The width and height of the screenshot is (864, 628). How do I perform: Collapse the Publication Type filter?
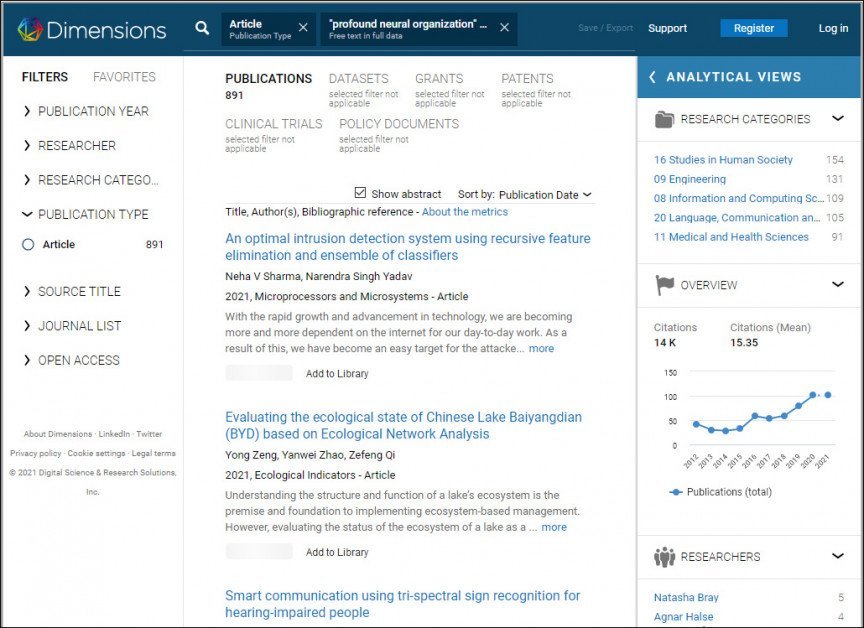tap(27, 214)
